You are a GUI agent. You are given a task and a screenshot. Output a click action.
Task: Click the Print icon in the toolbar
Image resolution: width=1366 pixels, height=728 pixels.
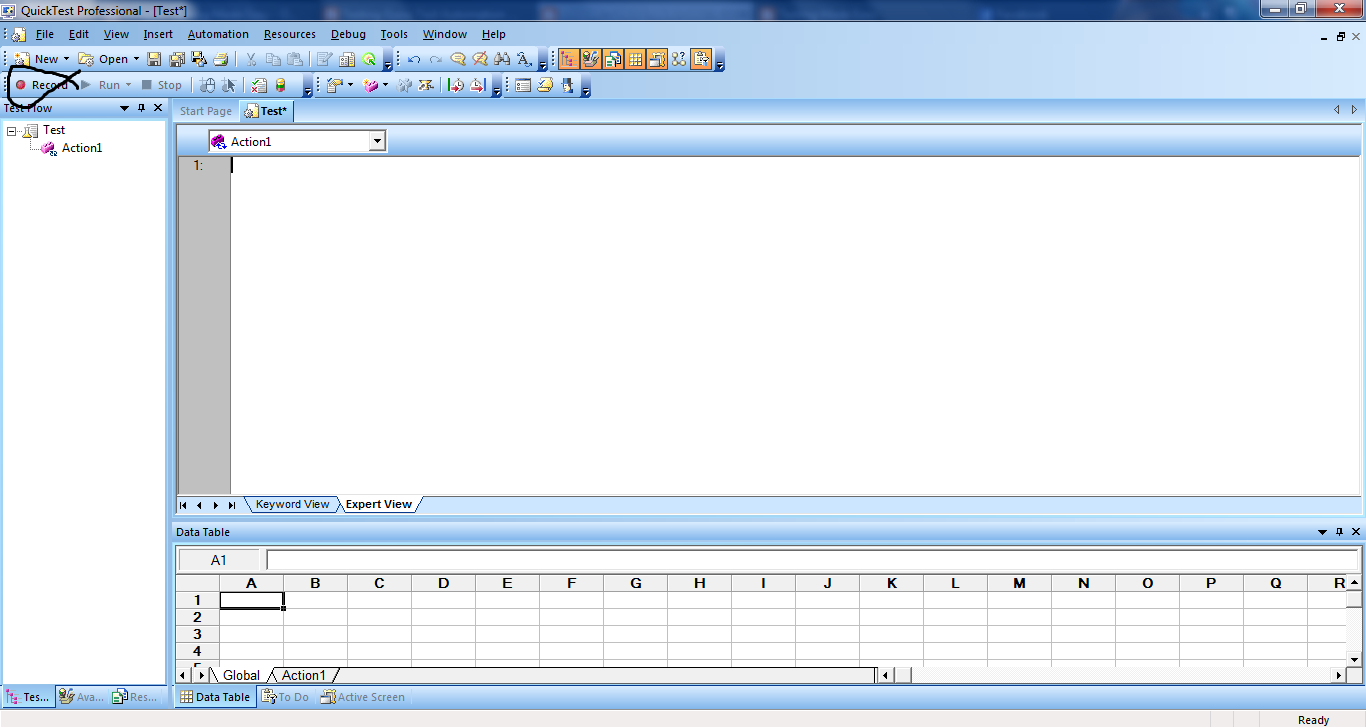pos(221,59)
